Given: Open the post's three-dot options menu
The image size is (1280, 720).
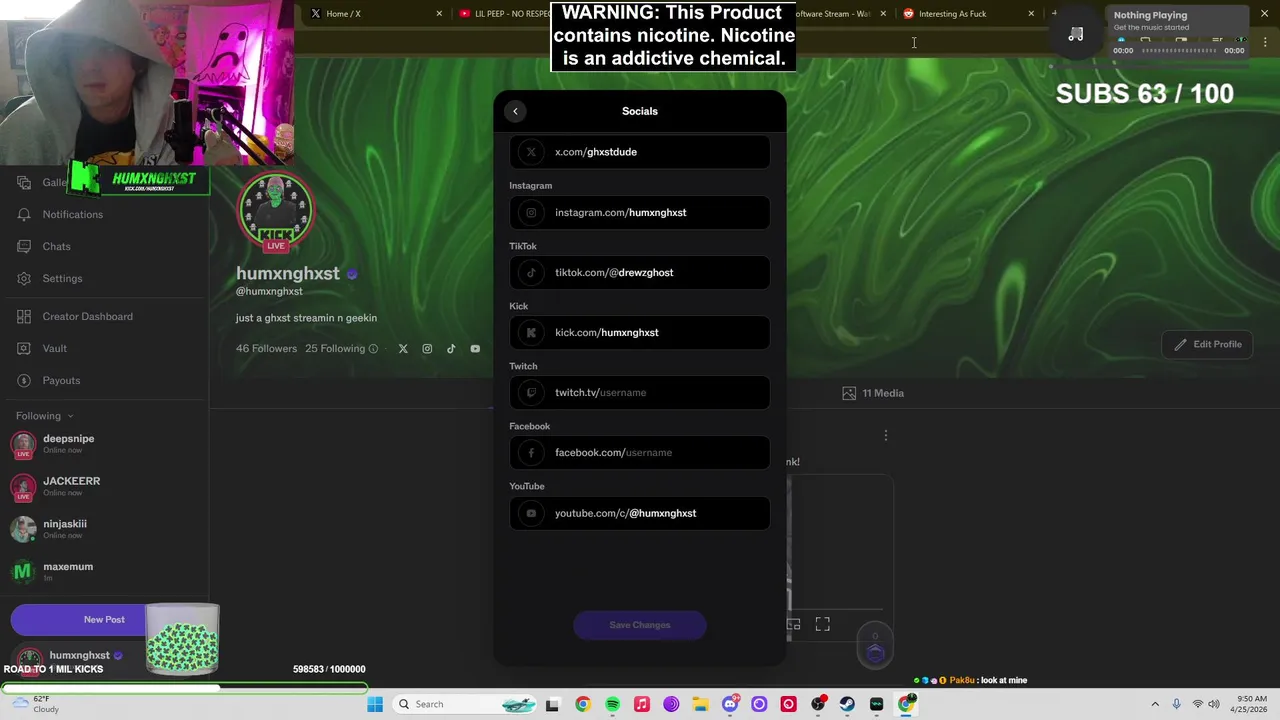Looking at the screenshot, I should 885,435.
